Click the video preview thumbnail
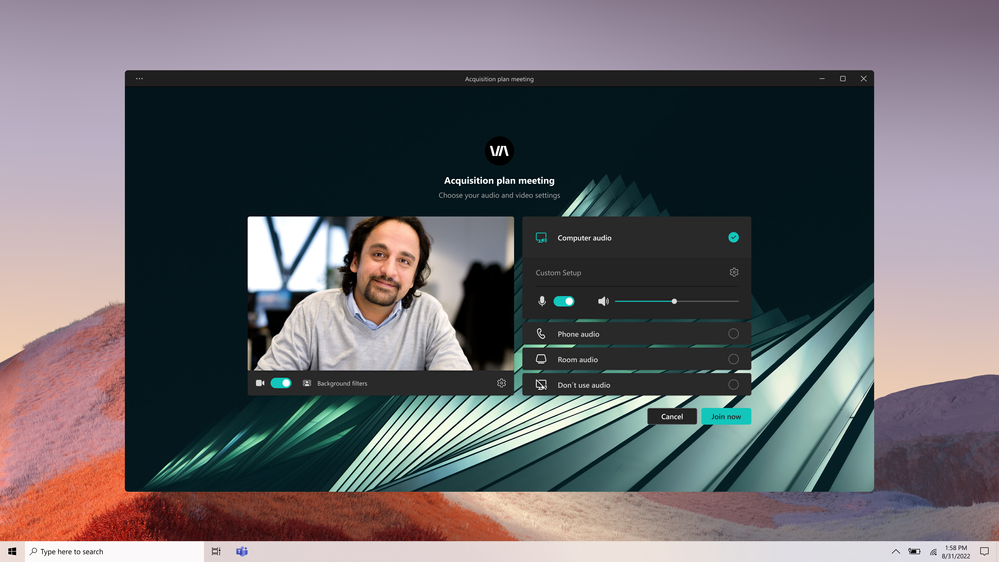 380,294
